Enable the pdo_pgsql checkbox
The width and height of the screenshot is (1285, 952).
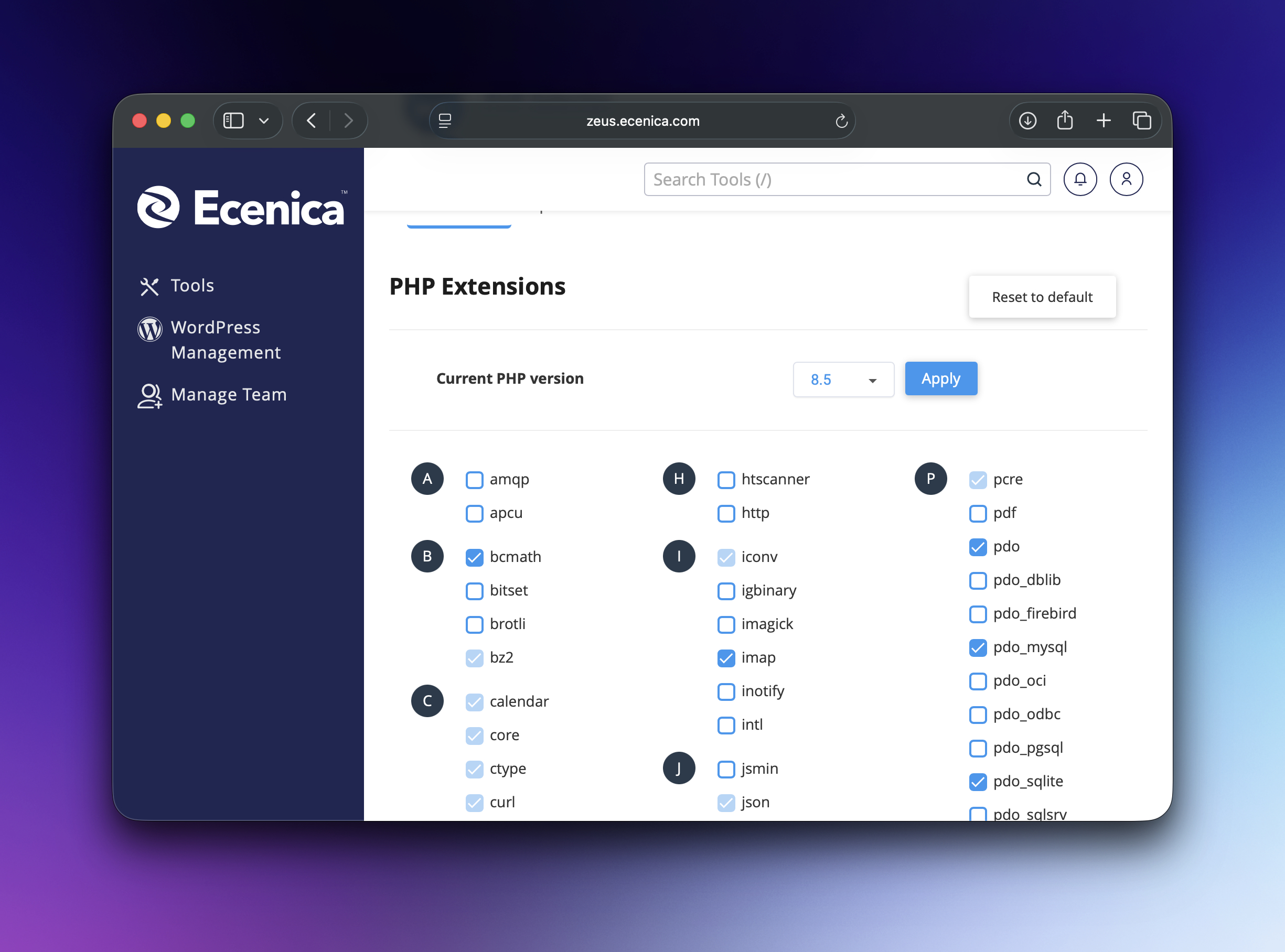coord(978,749)
